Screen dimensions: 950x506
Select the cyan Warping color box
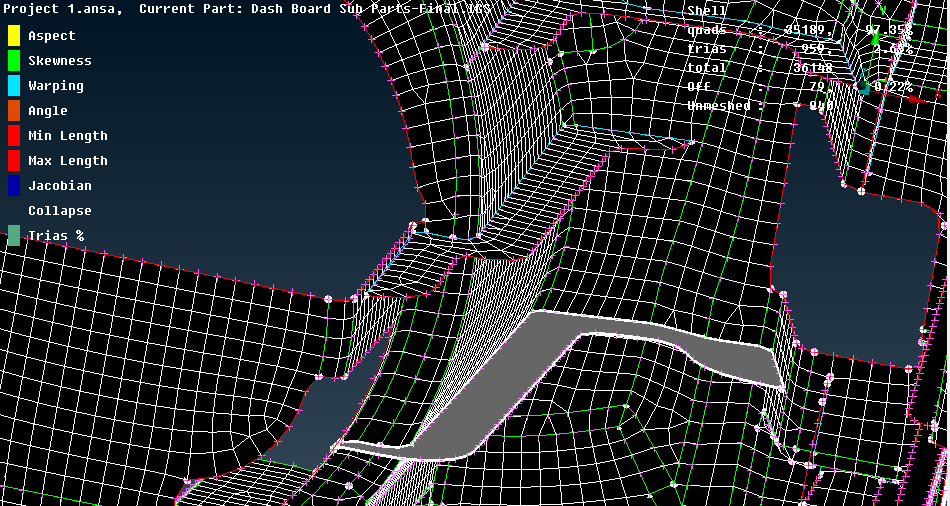[14, 86]
